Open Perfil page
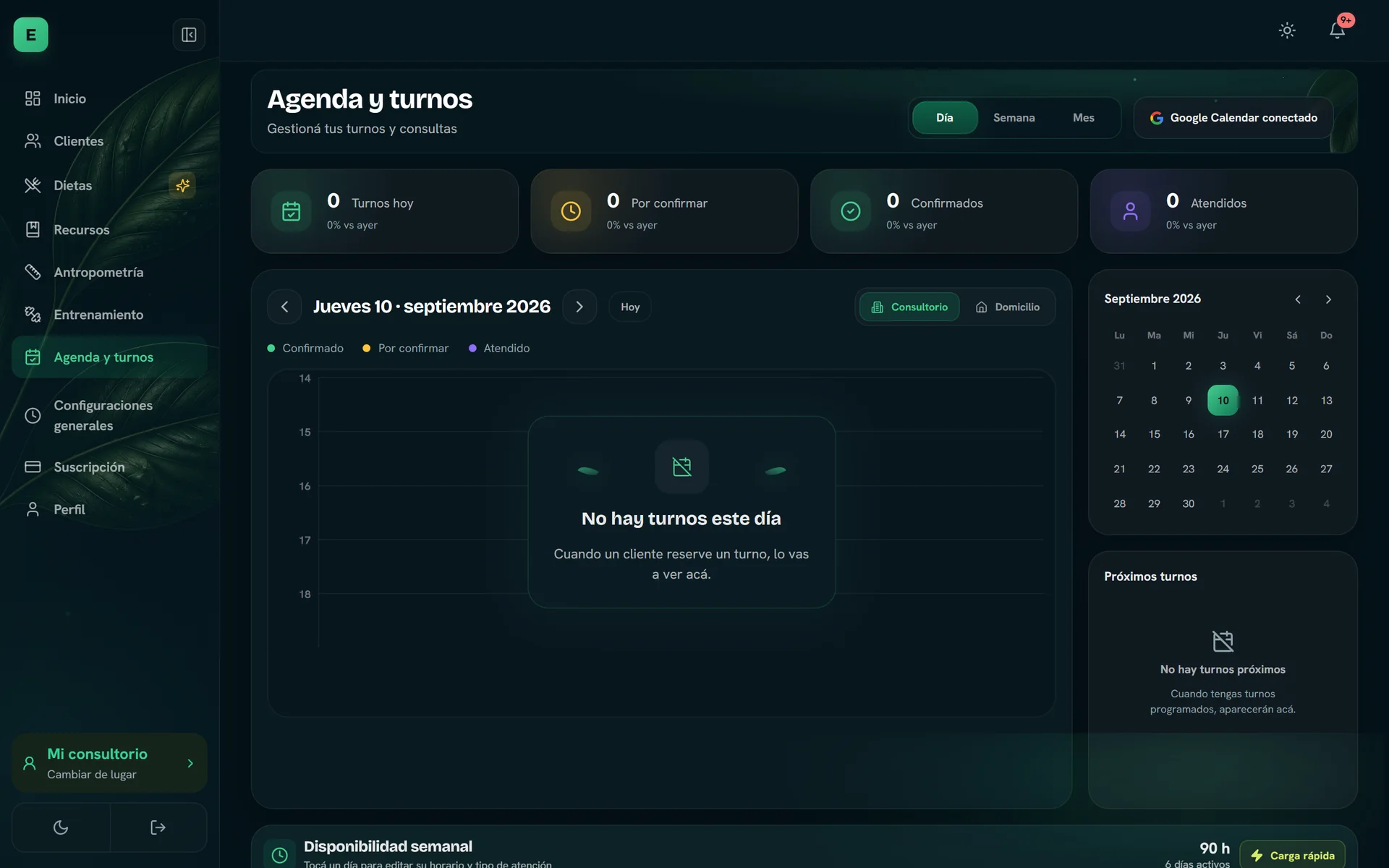 pos(109,509)
